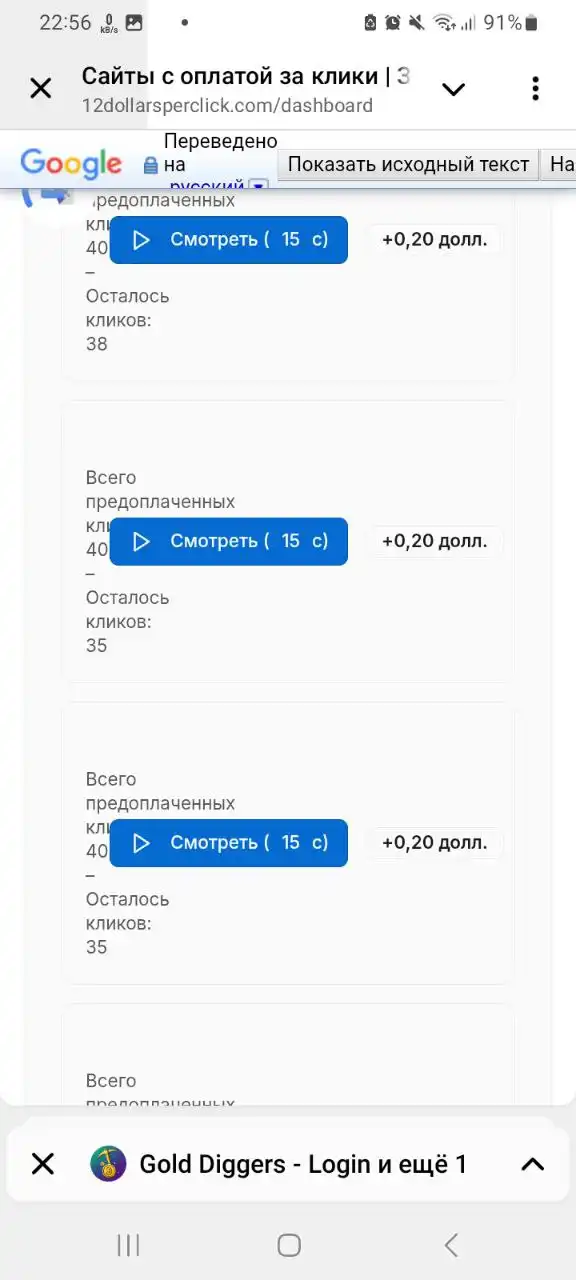Tap Показать исходный текст
The image size is (576, 1280).
pyautogui.click(x=407, y=164)
